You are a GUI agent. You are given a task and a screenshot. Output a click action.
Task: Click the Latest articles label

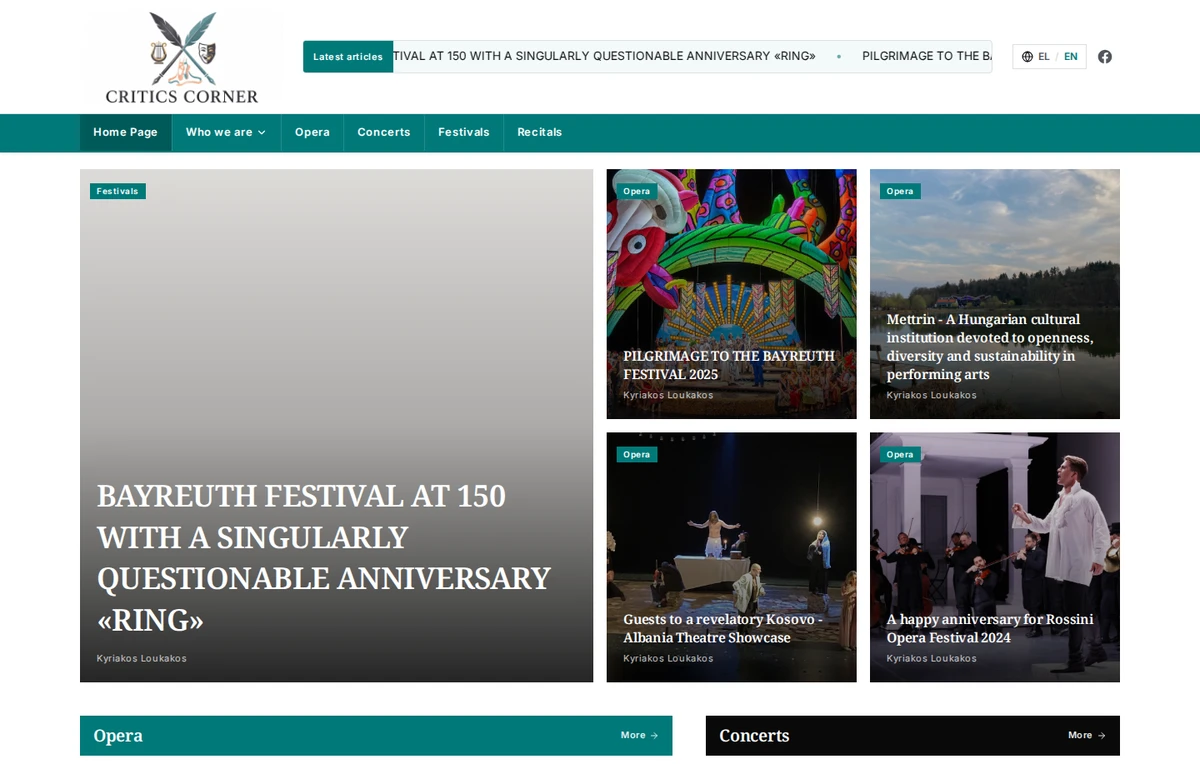coord(348,57)
